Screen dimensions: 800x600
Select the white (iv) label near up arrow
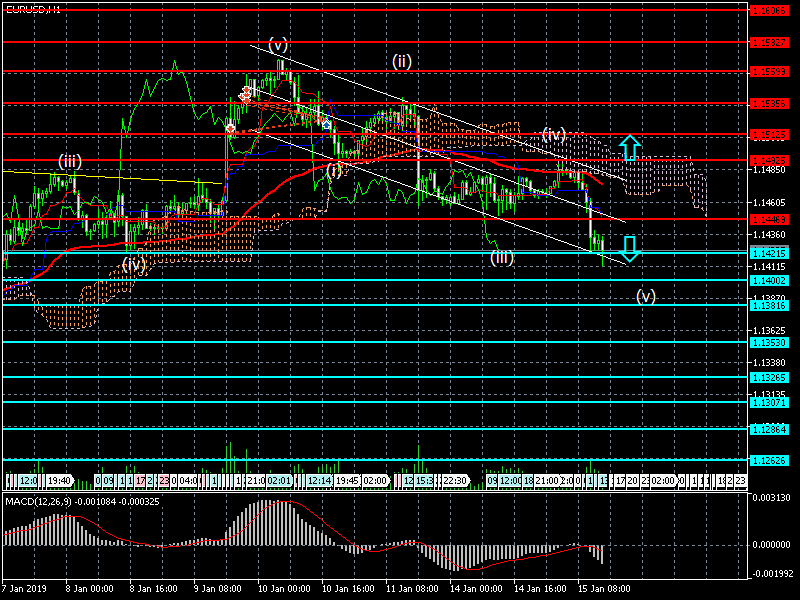click(x=554, y=134)
